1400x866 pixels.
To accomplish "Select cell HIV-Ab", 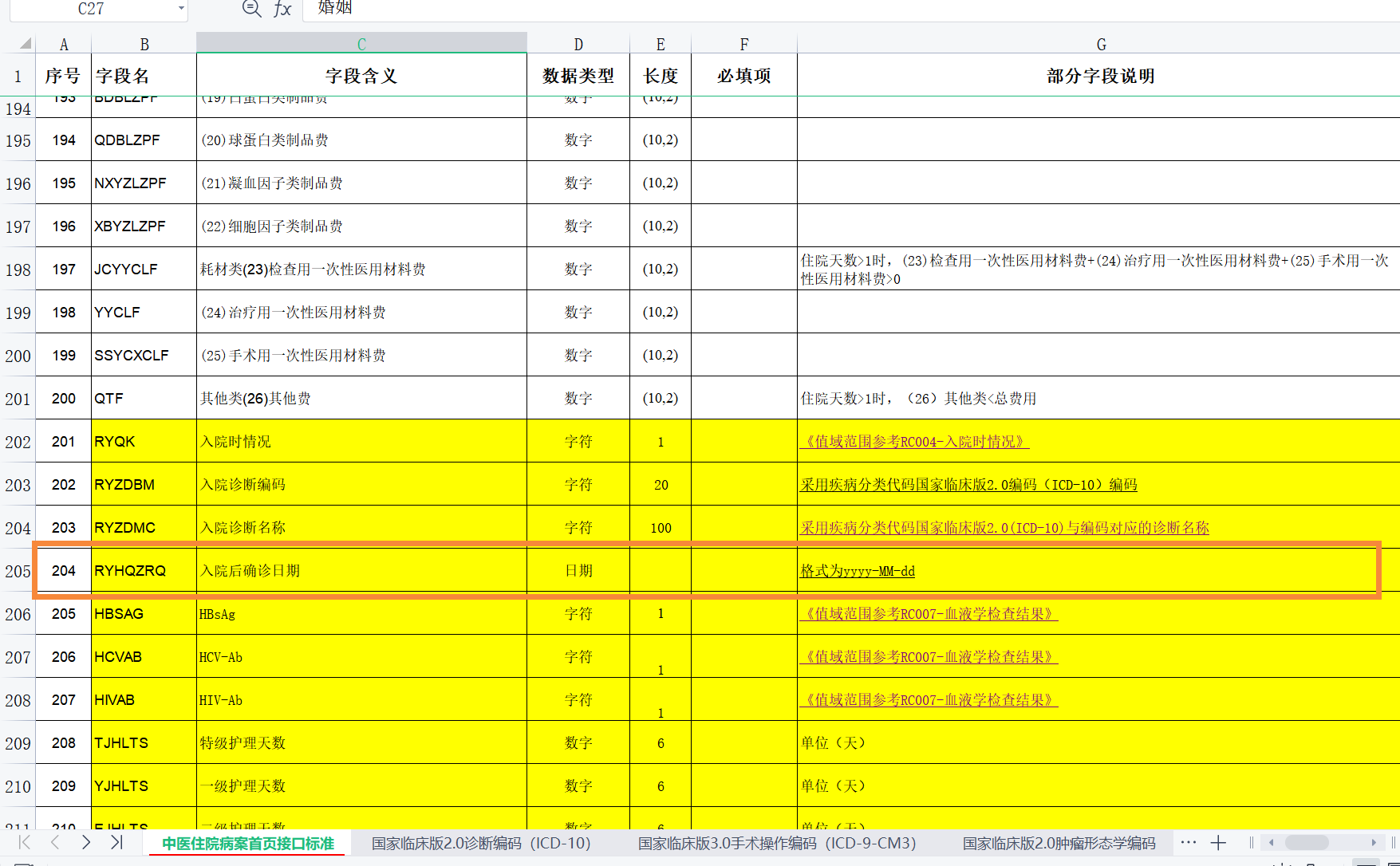I will (x=361, y=700).
